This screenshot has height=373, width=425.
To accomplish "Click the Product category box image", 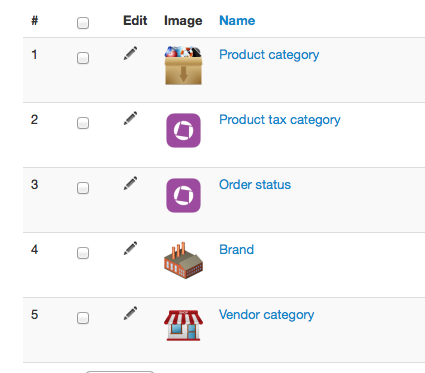I will click(183, 65).
